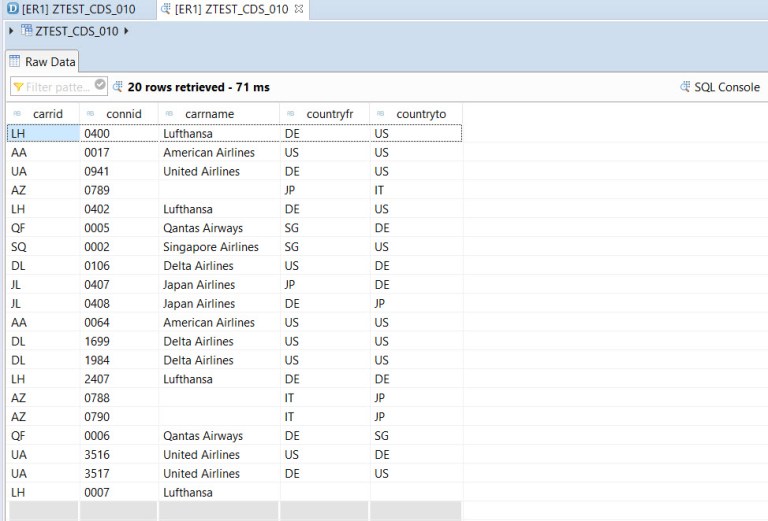The width and height of the screenshot is (768, 521).
Task: Click the SQL Console icon
Action: [685, 87]
